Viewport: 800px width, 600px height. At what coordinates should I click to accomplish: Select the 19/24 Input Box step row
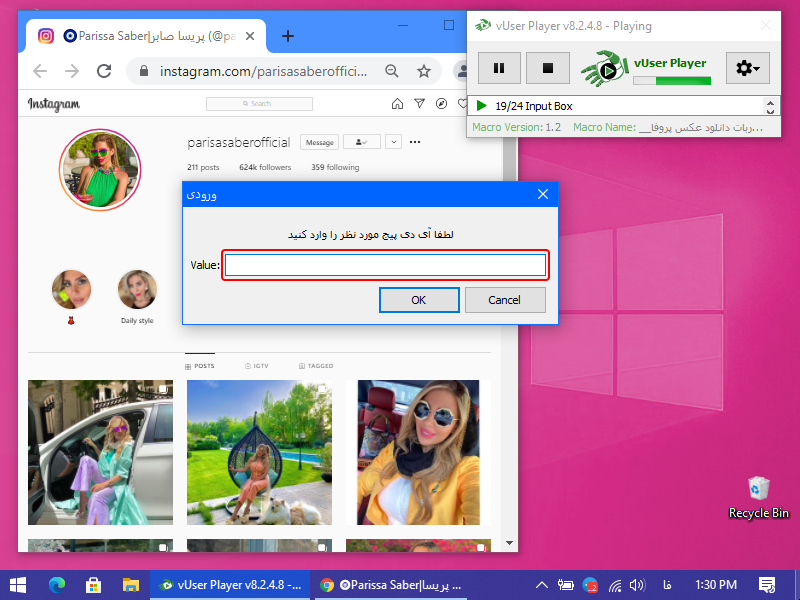click(x=615, y=106)
